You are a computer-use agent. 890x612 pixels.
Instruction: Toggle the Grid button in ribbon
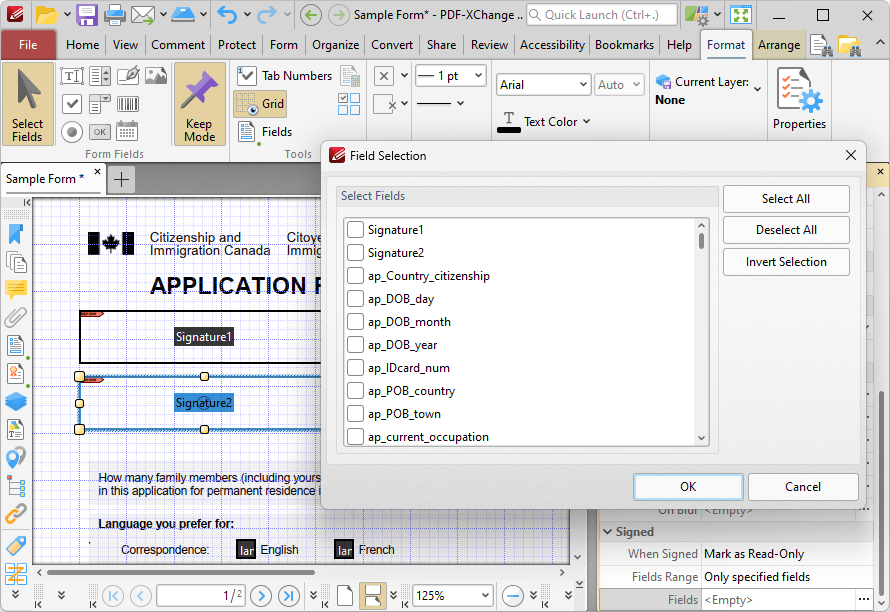point(260,104)
